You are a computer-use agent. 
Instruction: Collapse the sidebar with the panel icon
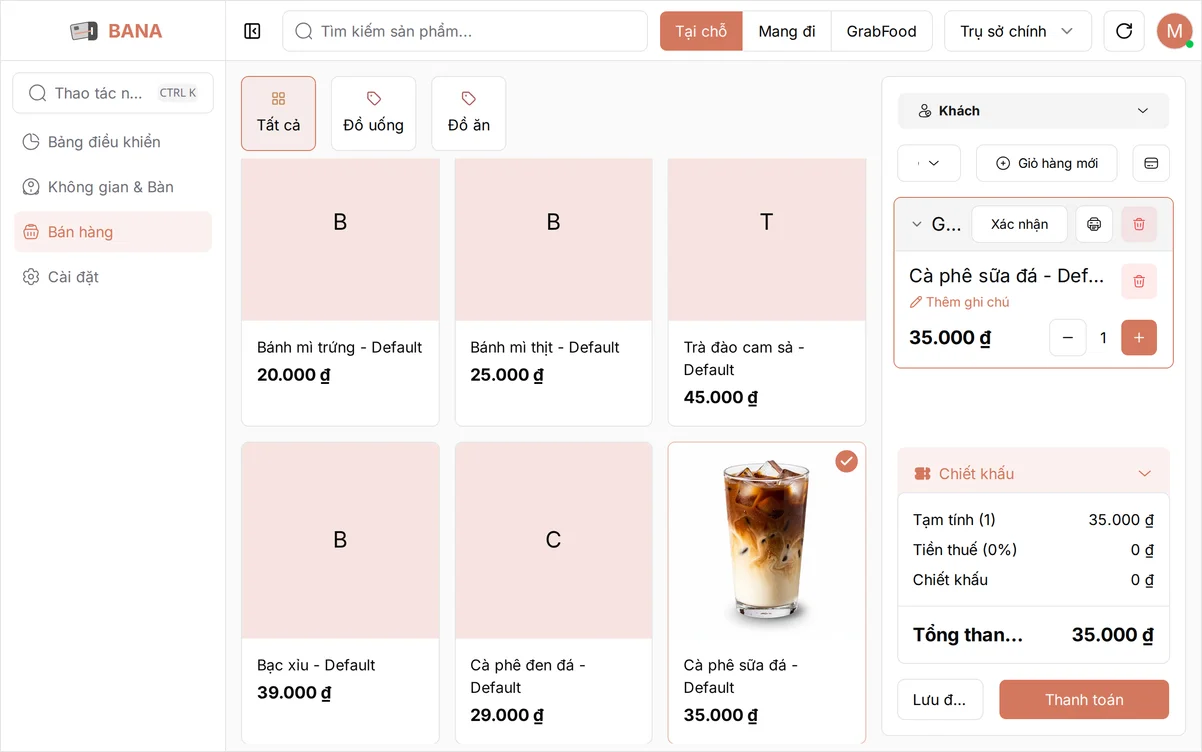click(252, 31)
